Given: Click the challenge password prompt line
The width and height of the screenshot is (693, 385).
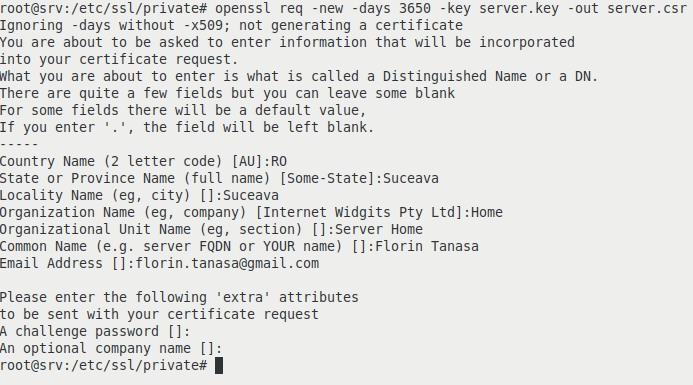Looking at the screenshot, I should click(95, 332).
